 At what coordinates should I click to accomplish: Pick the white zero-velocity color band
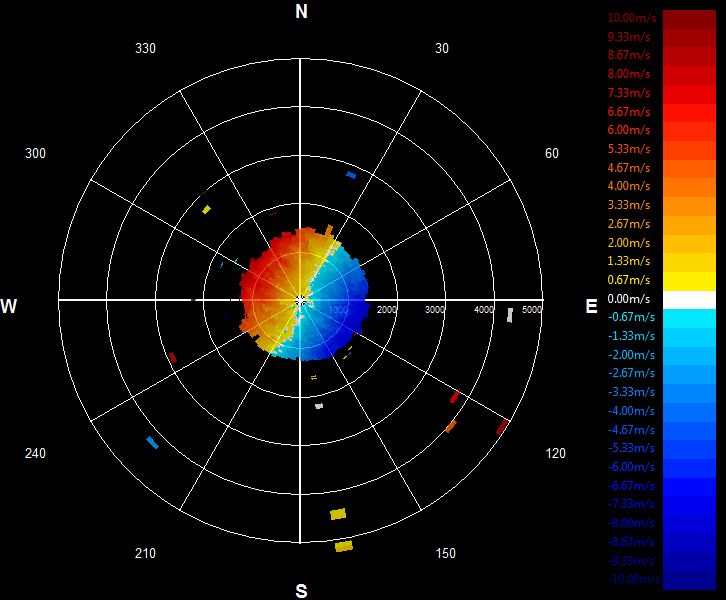pos(689,300)
